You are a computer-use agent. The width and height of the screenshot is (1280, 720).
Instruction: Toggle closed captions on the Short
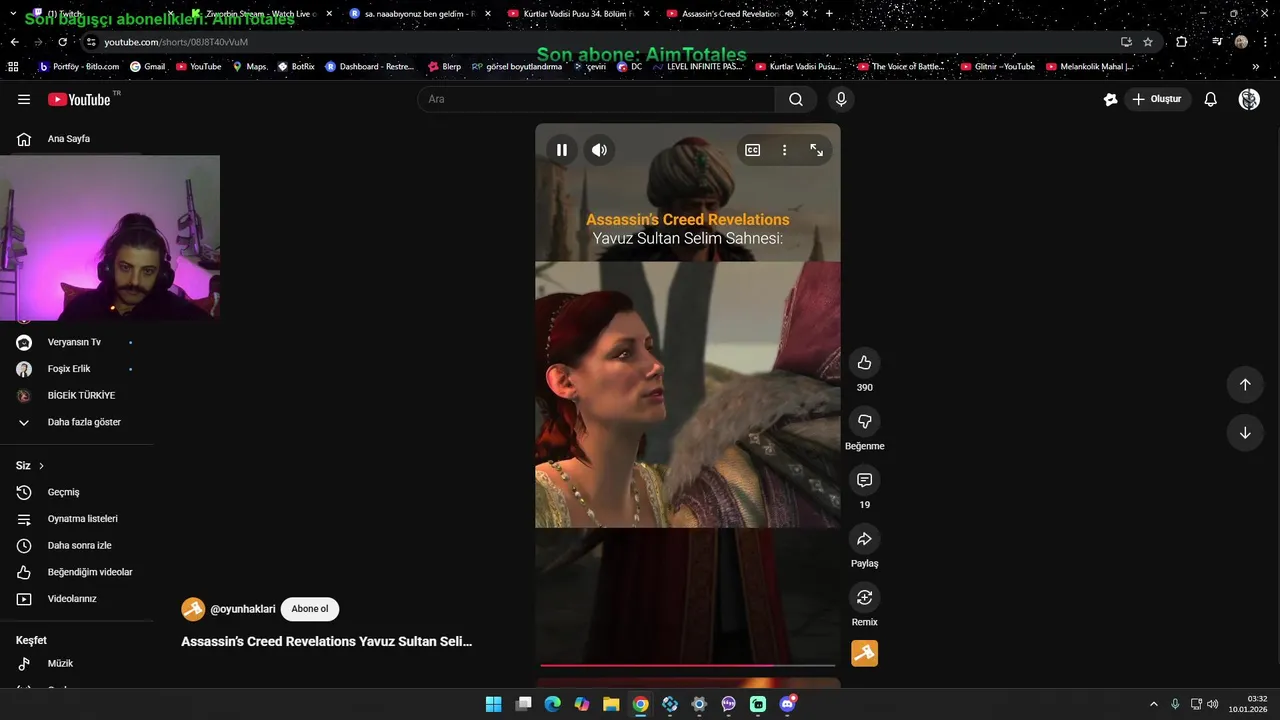(753, 150)
